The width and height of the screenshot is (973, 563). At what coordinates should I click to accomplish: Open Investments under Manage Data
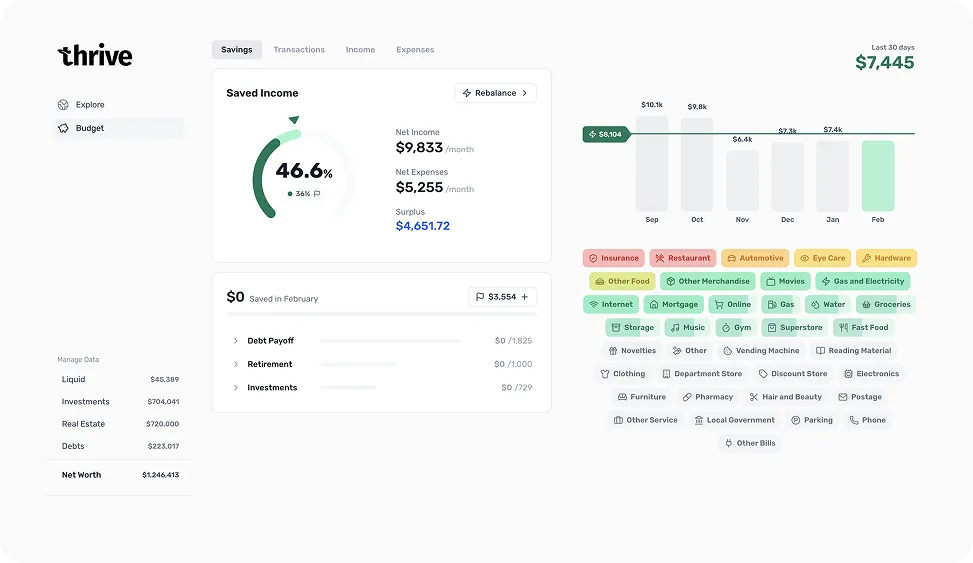pos(120,402)
